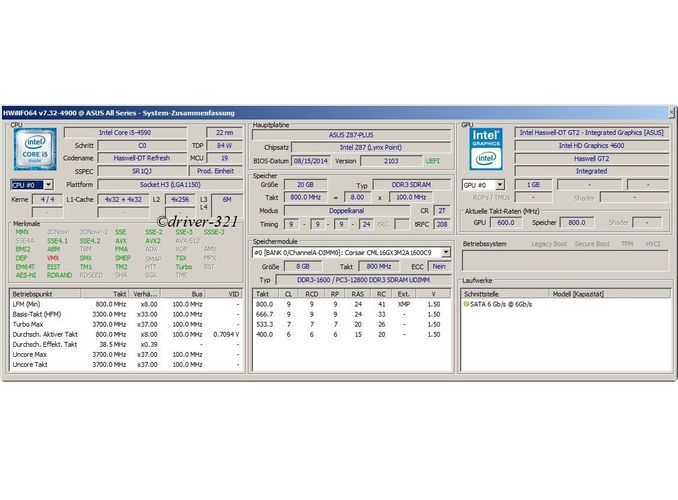Close the HWiNFO64 summary window
Viewport: 678px width, 500px height.
click(x=672, y=112)
